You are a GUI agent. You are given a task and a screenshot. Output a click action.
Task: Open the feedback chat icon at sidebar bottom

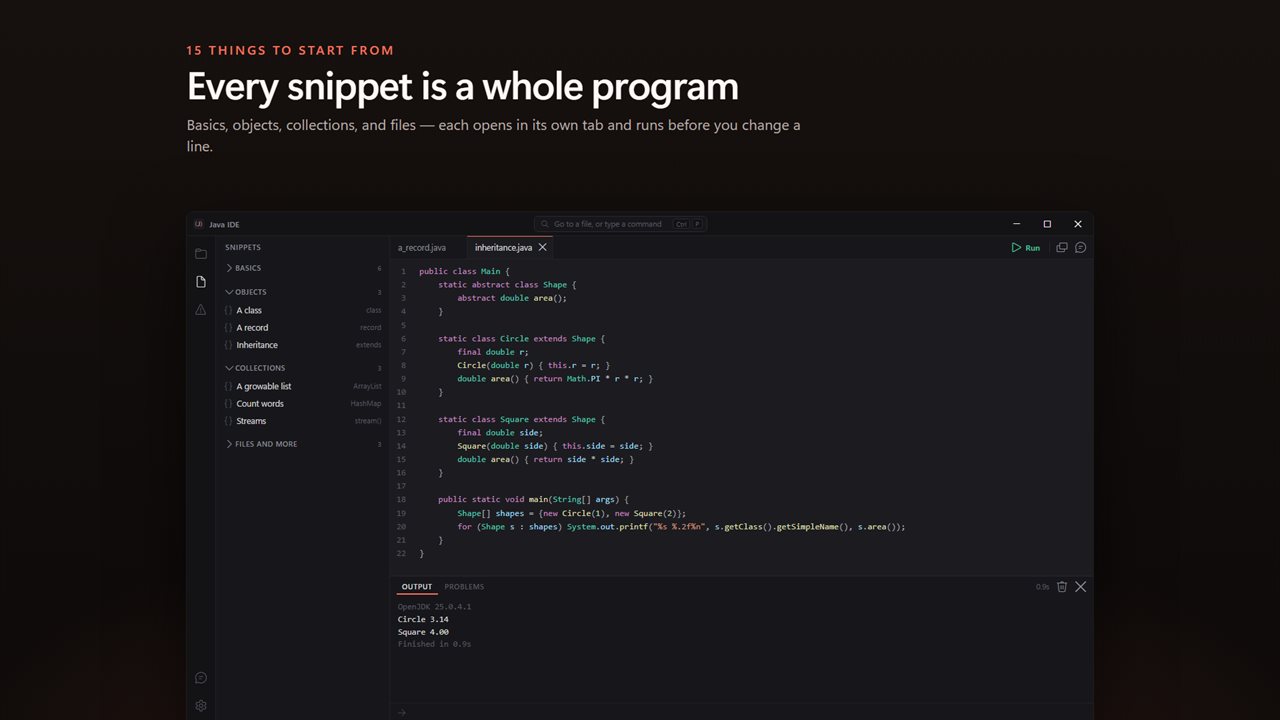[201, 678]
